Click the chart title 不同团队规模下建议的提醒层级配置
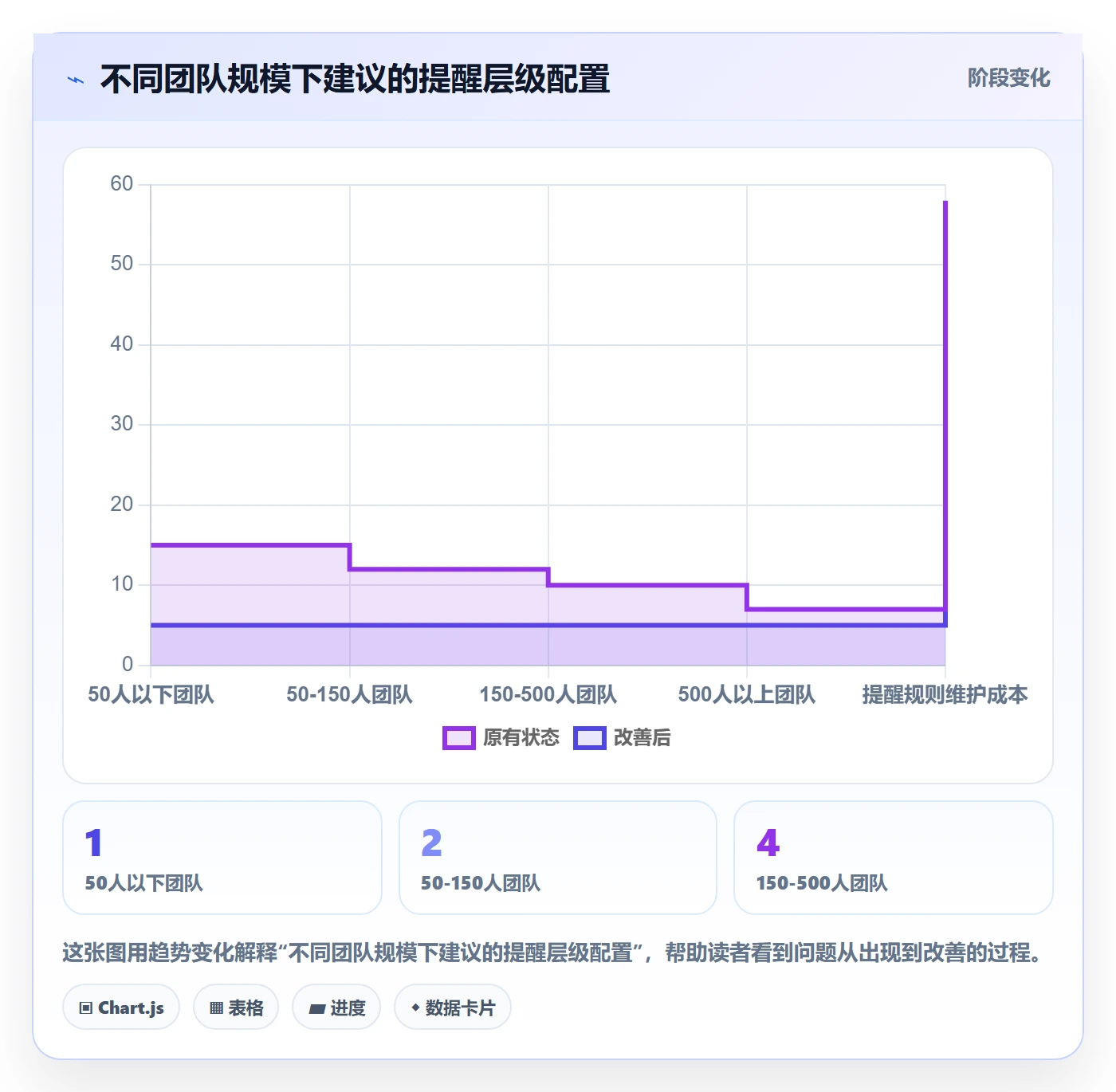This screenshot has width=1116, height=1092. (x=355, y=80)
